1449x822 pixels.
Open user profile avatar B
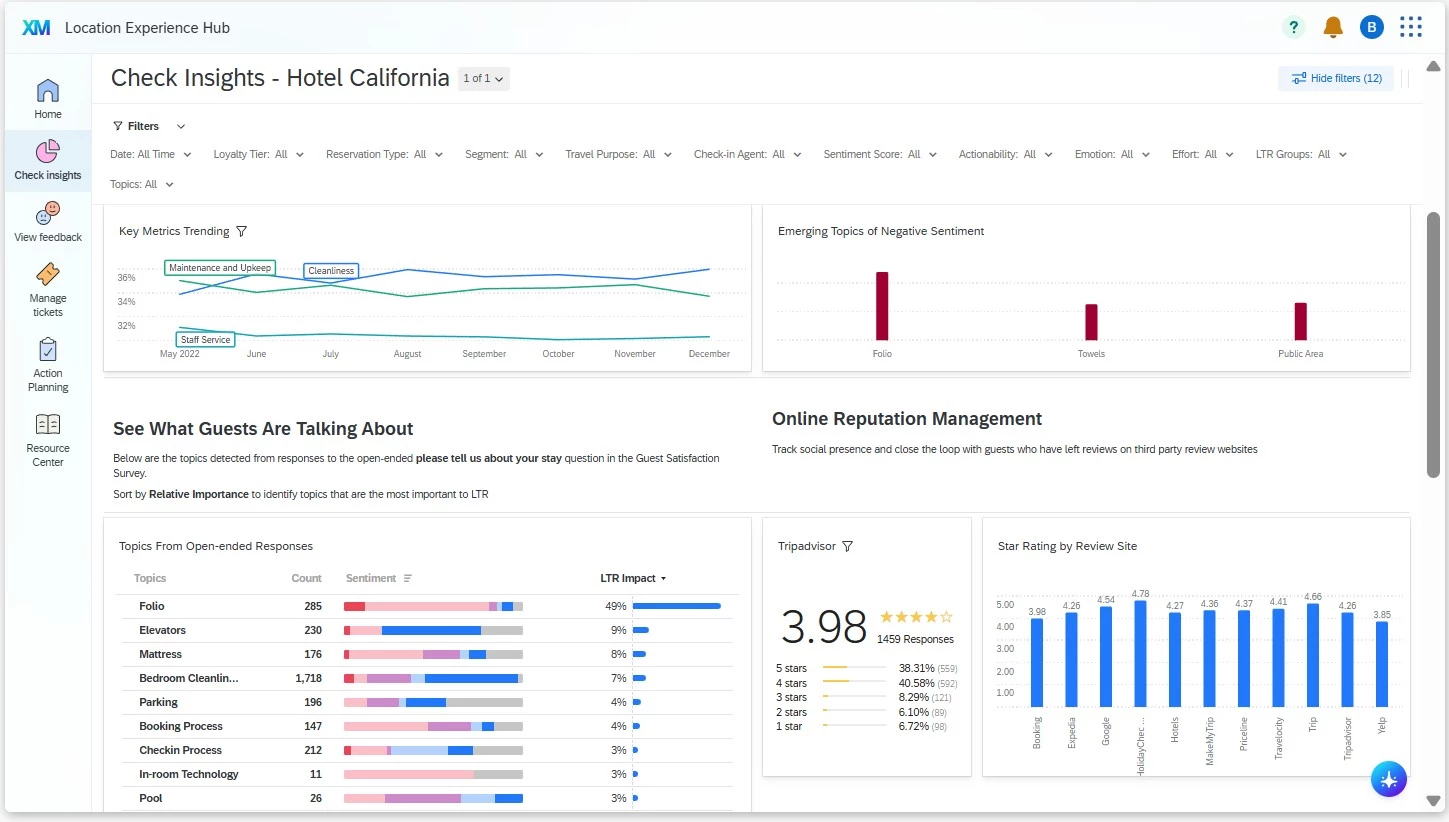click(x=1372, y=27)
